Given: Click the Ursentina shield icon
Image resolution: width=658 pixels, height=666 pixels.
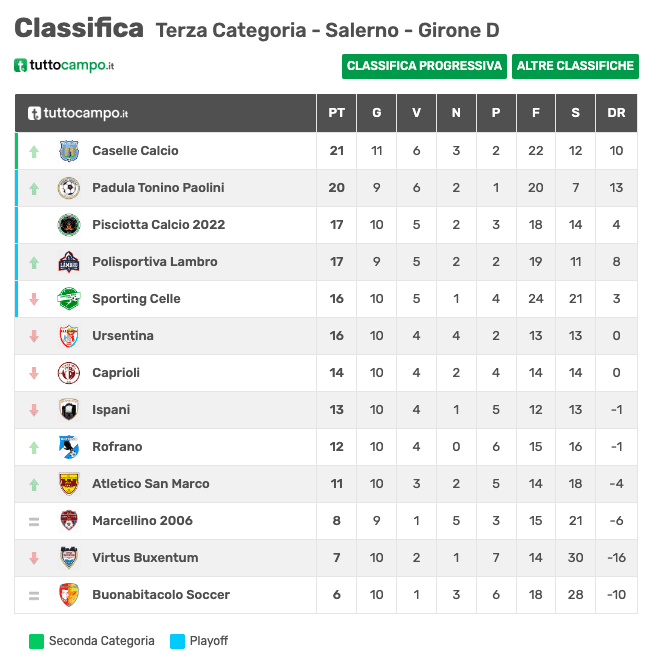Looking at the screenshot, I should (x=69, y=336).
